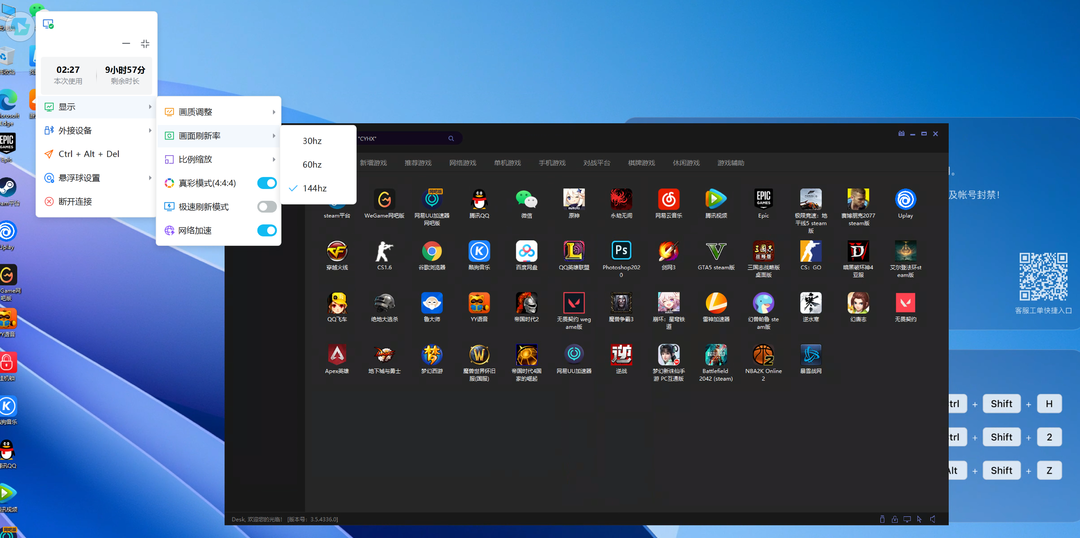Open Photoshop2020 icon
This screenshot has height=538, width=1080.
click(621, 251)
